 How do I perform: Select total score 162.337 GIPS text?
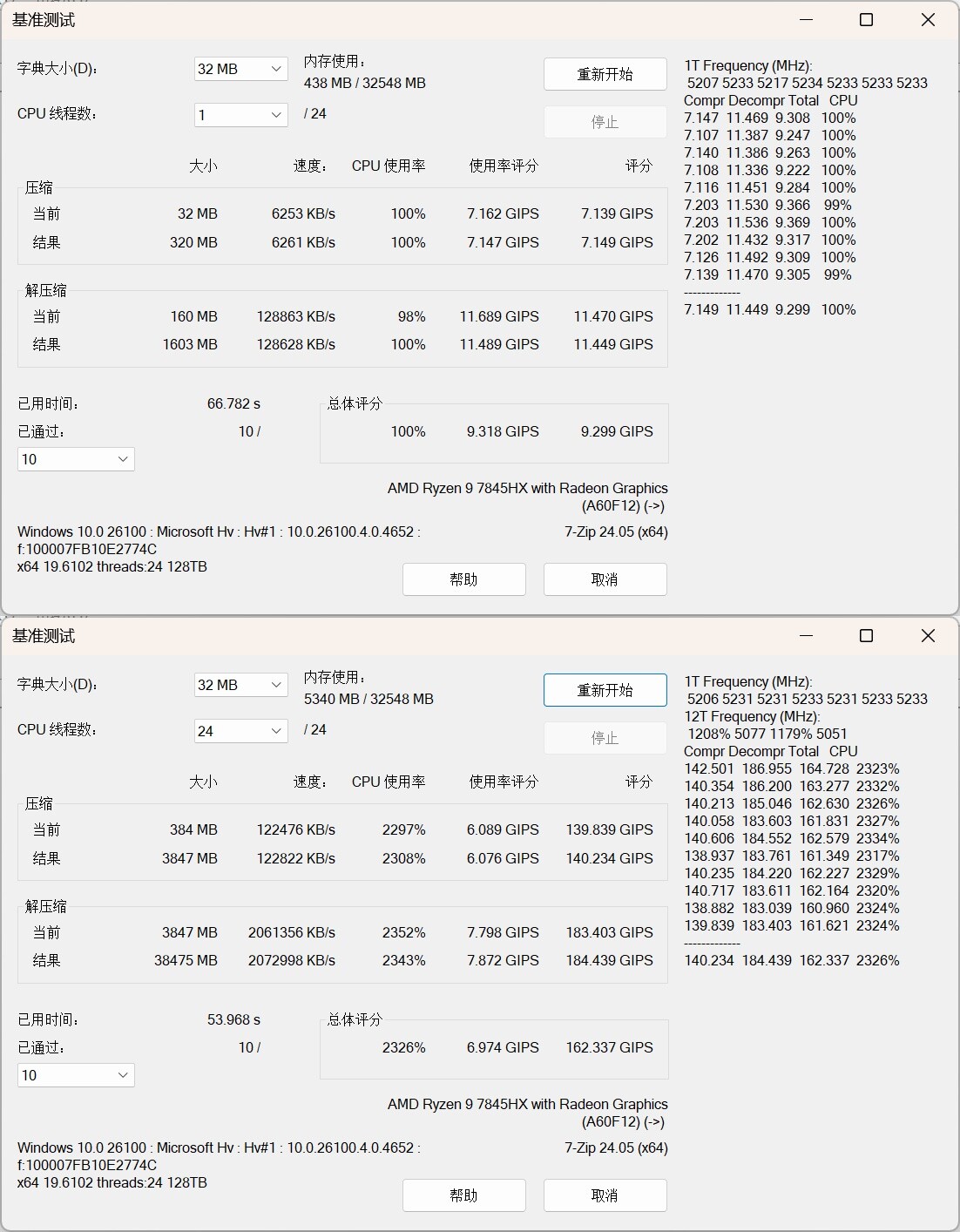pos(610,1047)
